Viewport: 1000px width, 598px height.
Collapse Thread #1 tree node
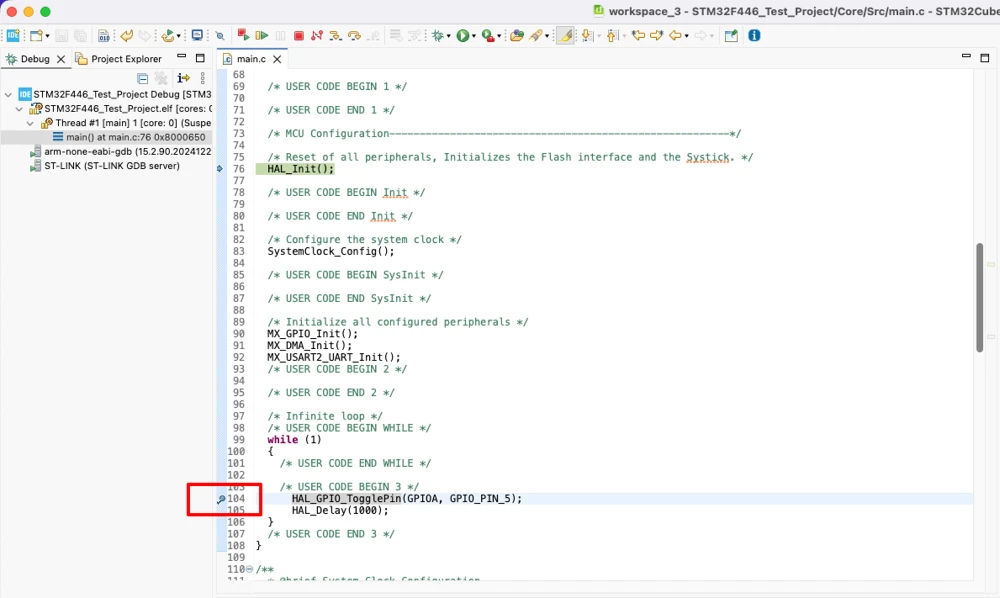pos(31,123)
